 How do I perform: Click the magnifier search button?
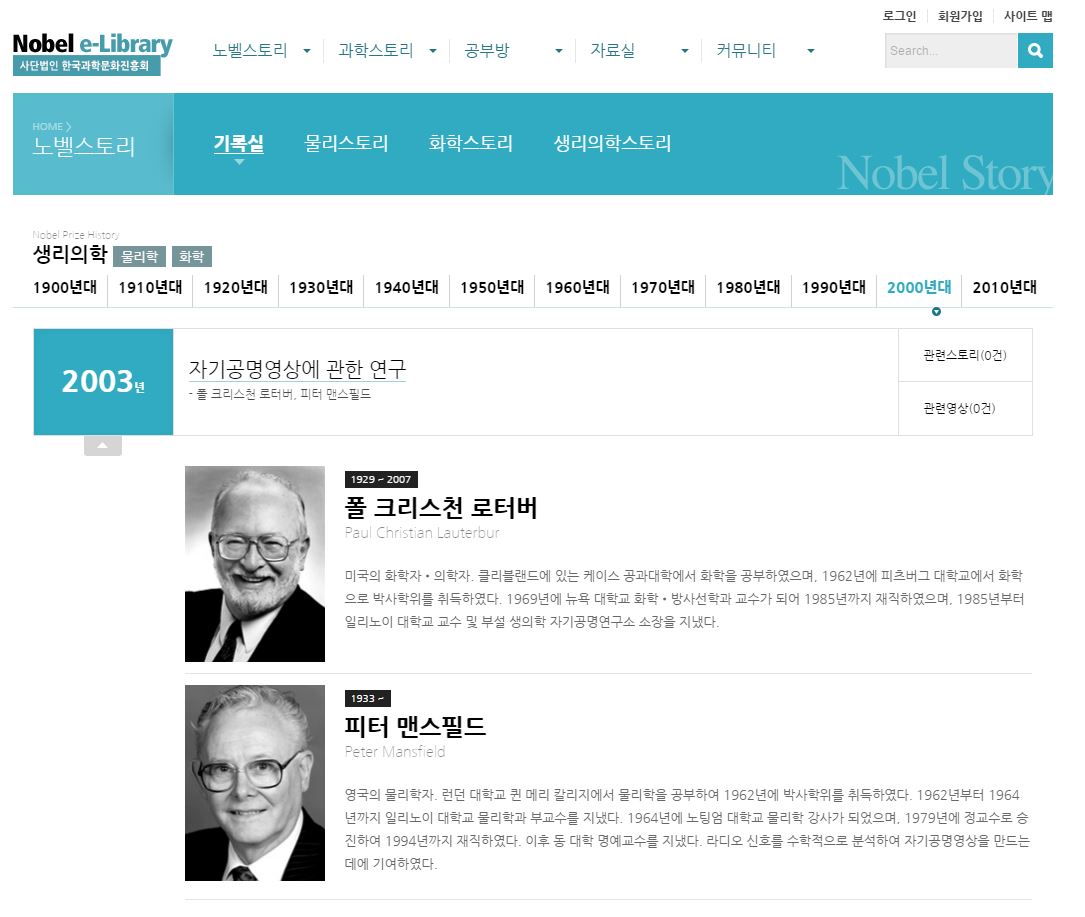point(1035,51)
